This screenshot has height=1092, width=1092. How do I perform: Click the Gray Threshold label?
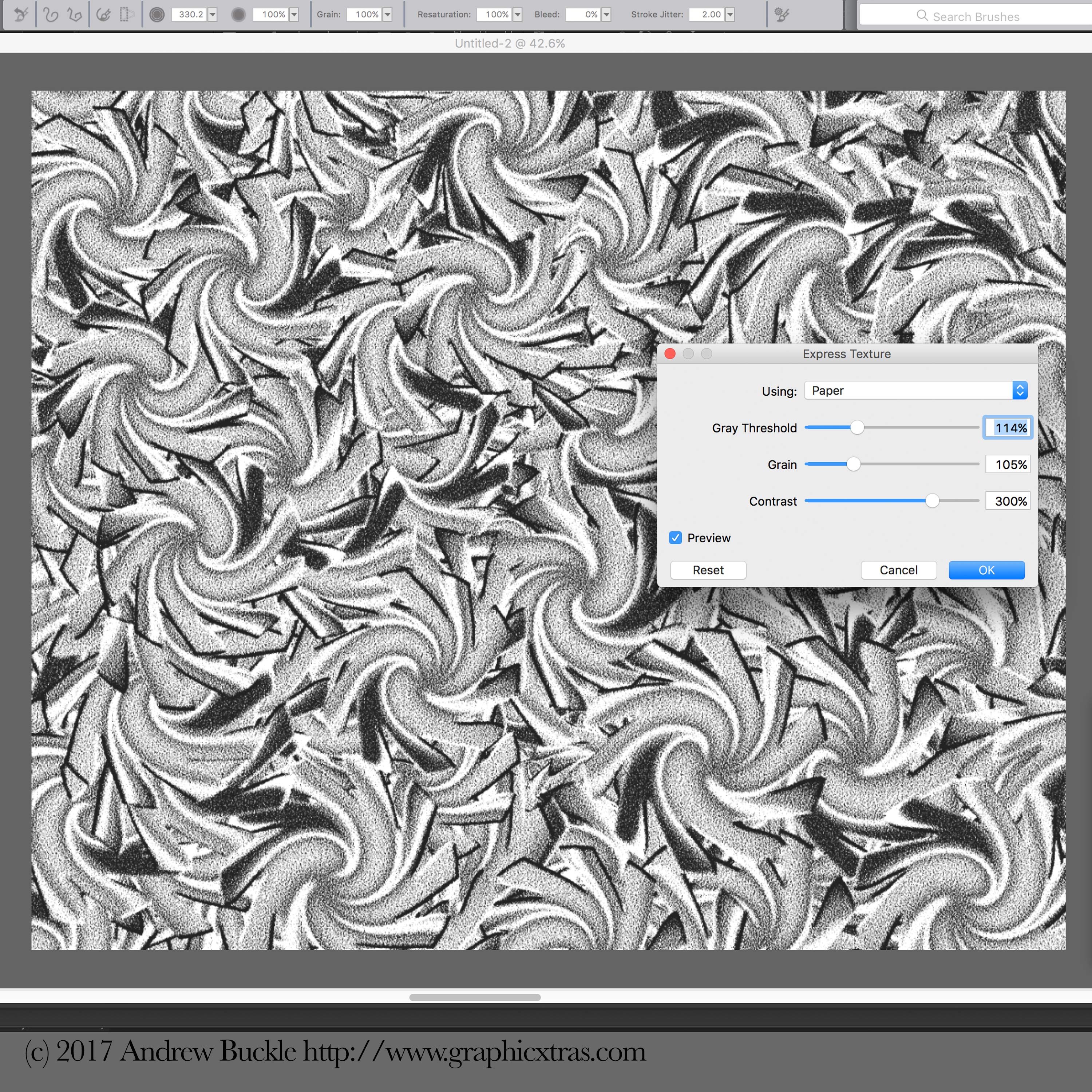(755, 428)
